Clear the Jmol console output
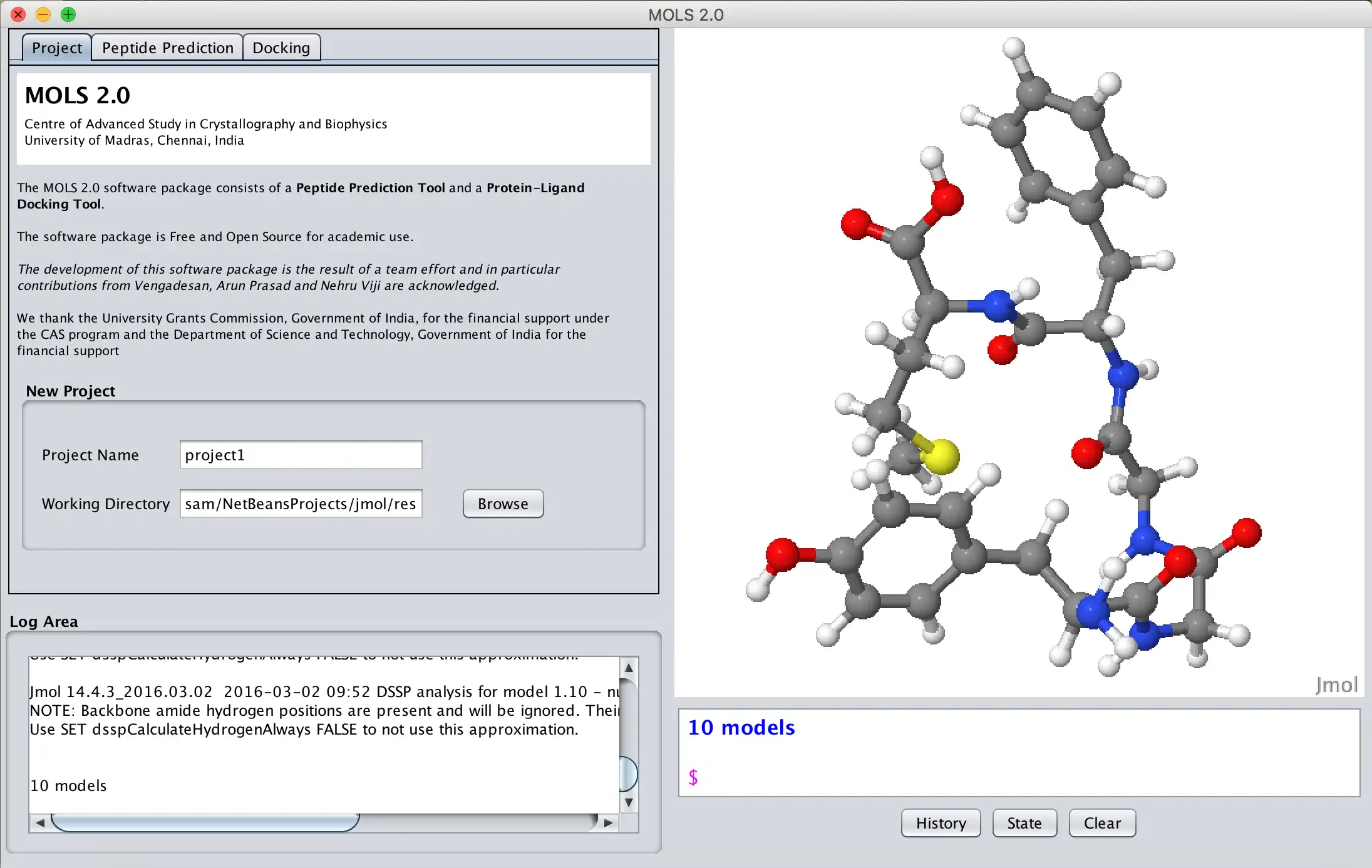 pos(1102,823)
